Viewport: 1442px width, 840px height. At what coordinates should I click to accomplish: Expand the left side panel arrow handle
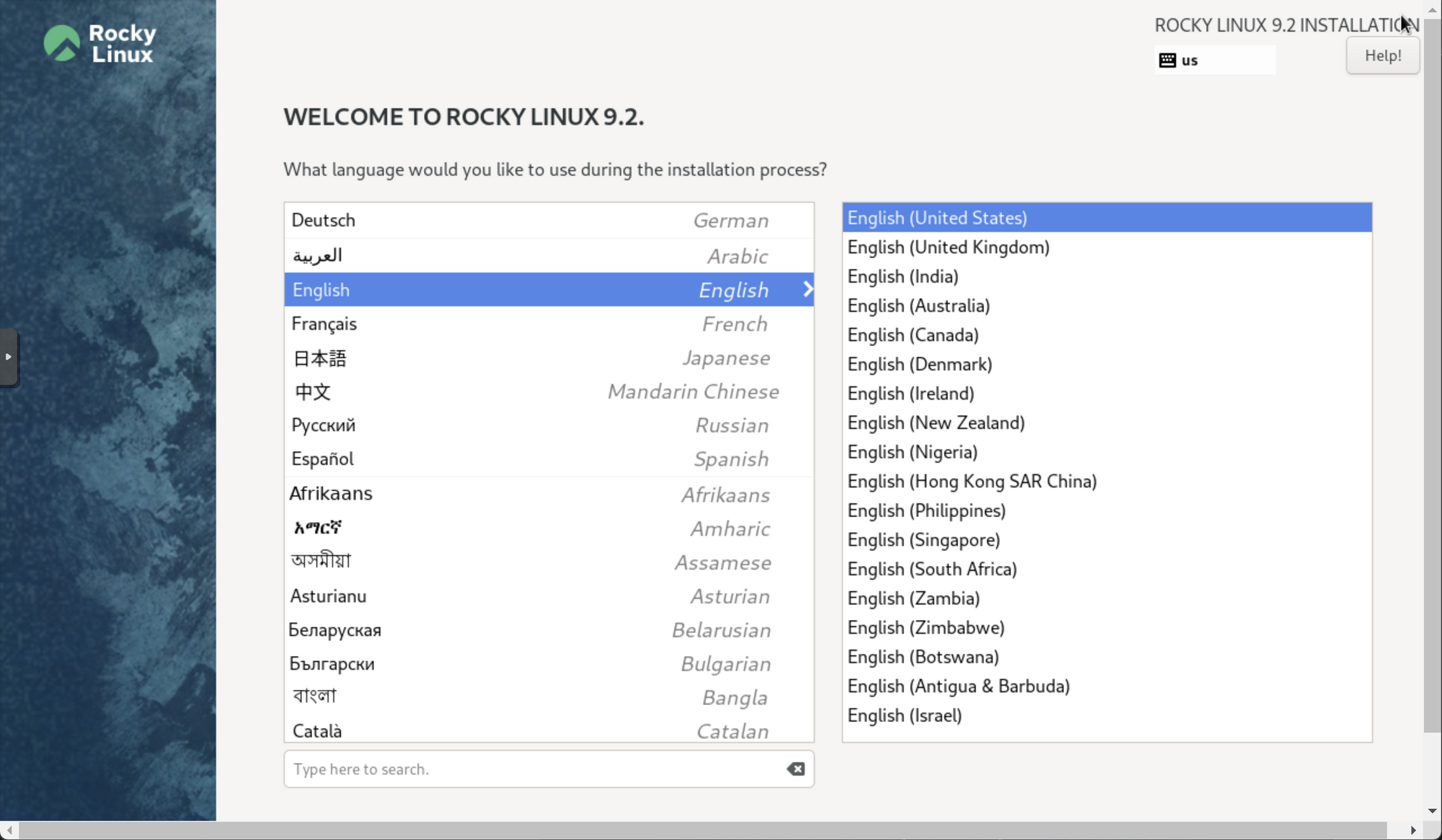coord(9,357)
